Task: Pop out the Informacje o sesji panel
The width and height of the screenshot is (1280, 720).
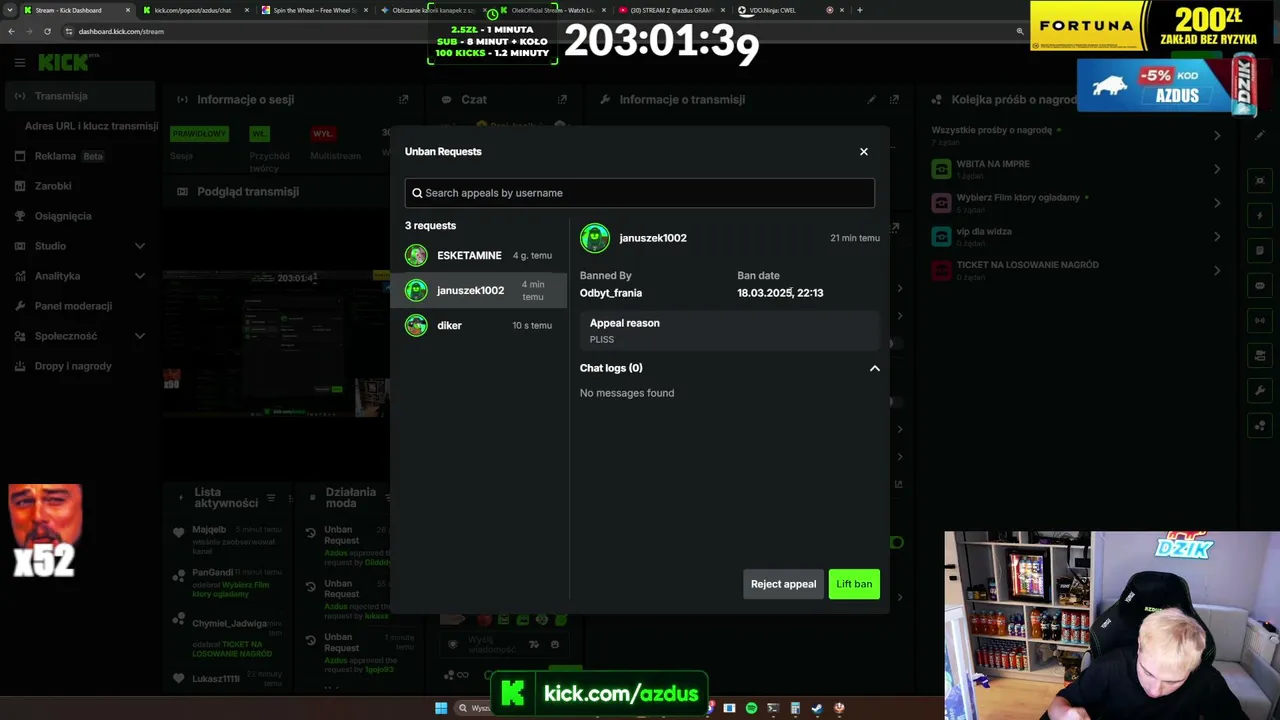Action: 404,100
